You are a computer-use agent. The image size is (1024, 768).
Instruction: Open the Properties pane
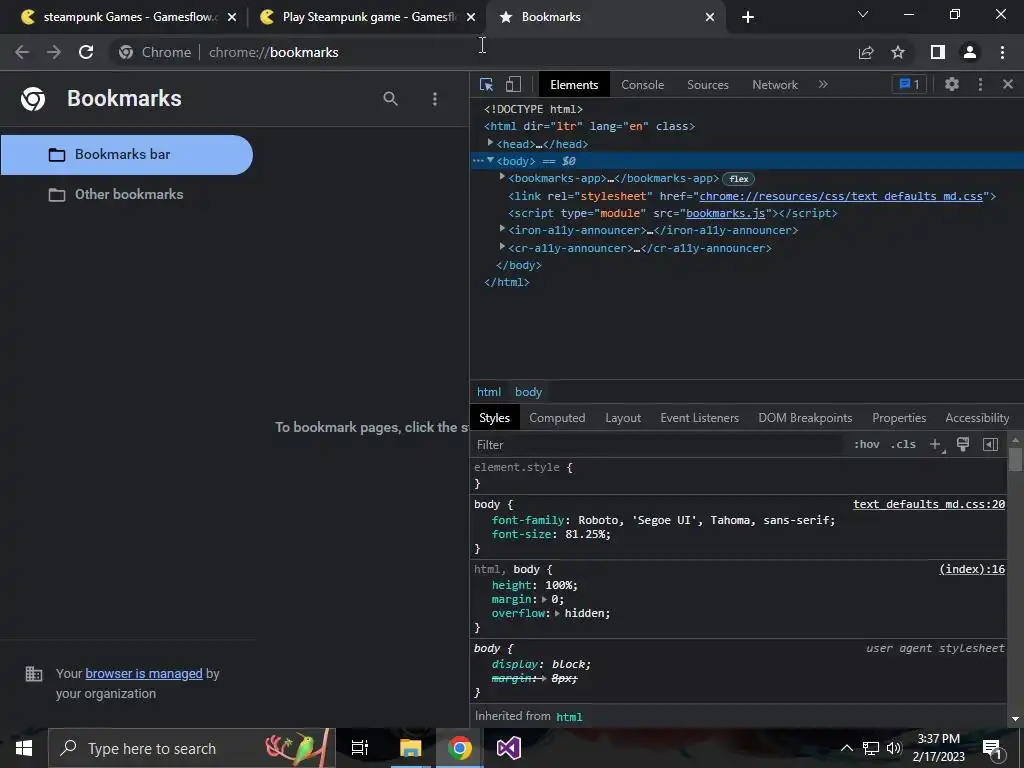pyautogui.click(x=899, y=418)
